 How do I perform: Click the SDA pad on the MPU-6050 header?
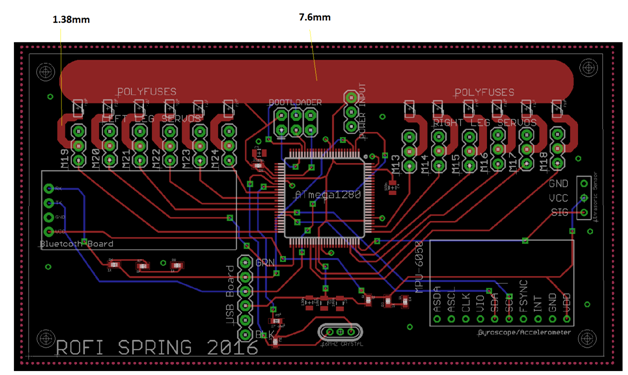(x=495, y=319)
